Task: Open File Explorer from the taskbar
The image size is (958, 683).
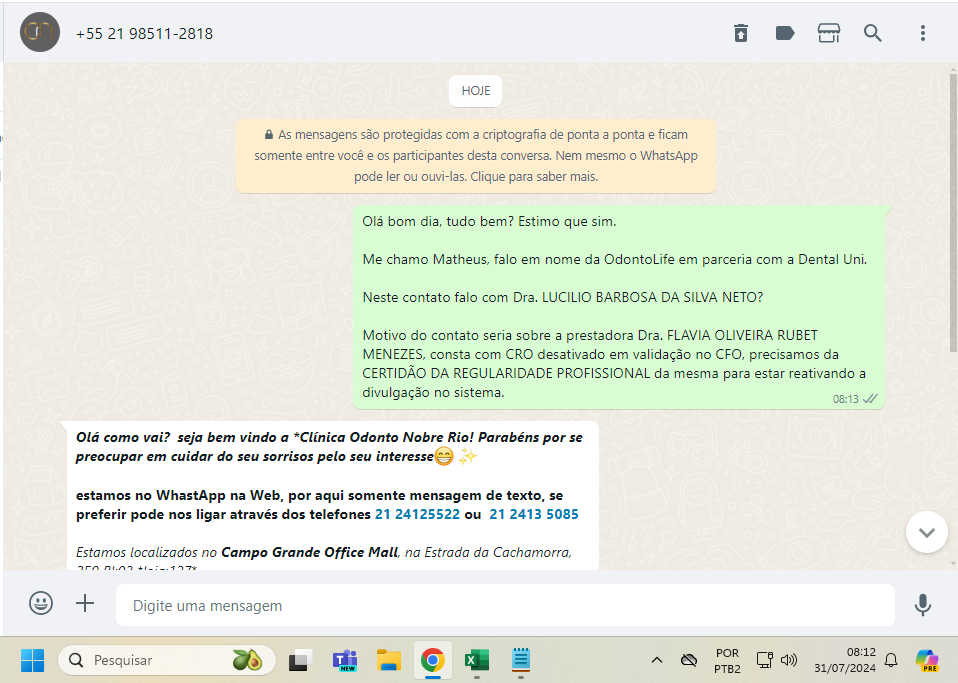Action: [389, 660]
